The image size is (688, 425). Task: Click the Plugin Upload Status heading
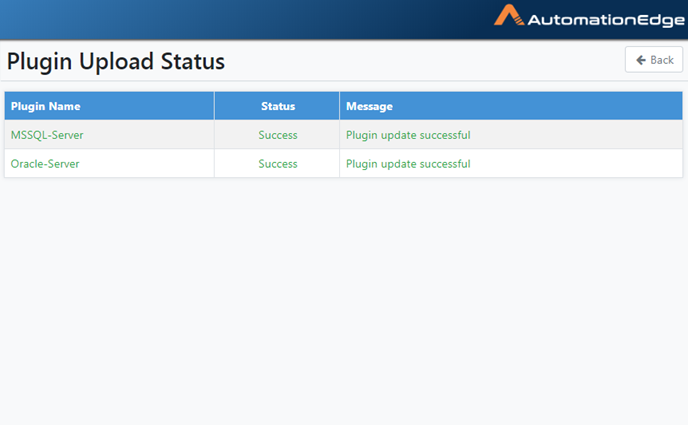116,61
